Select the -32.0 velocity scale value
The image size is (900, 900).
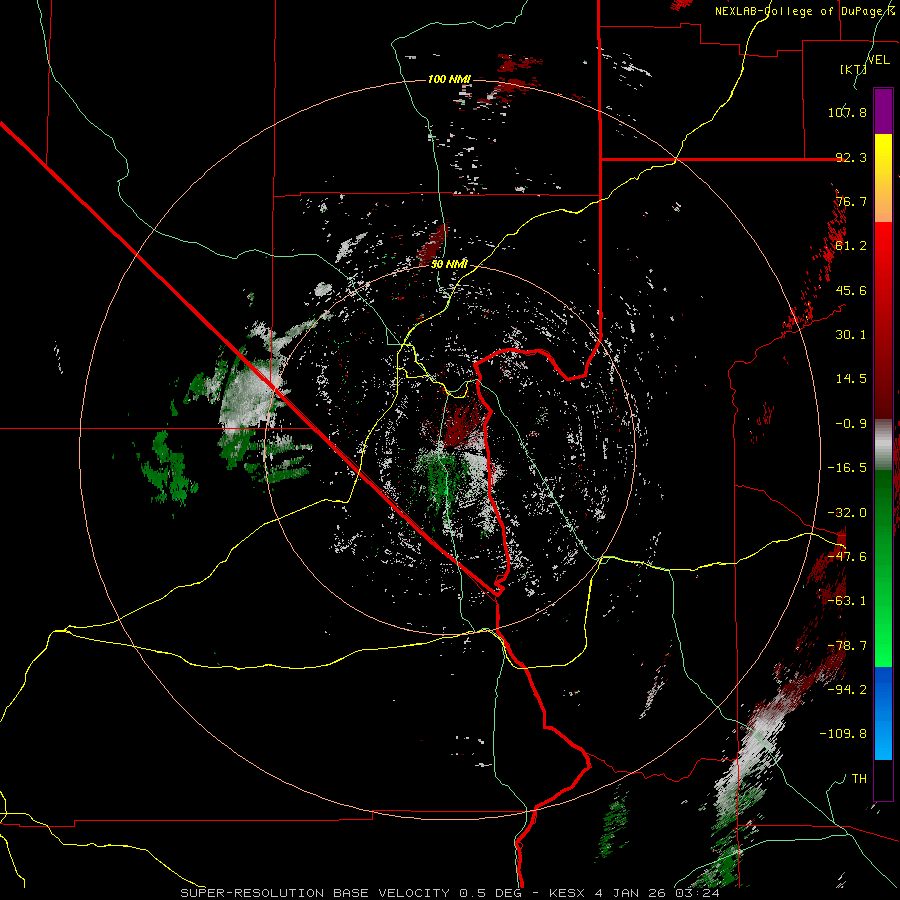847,513
